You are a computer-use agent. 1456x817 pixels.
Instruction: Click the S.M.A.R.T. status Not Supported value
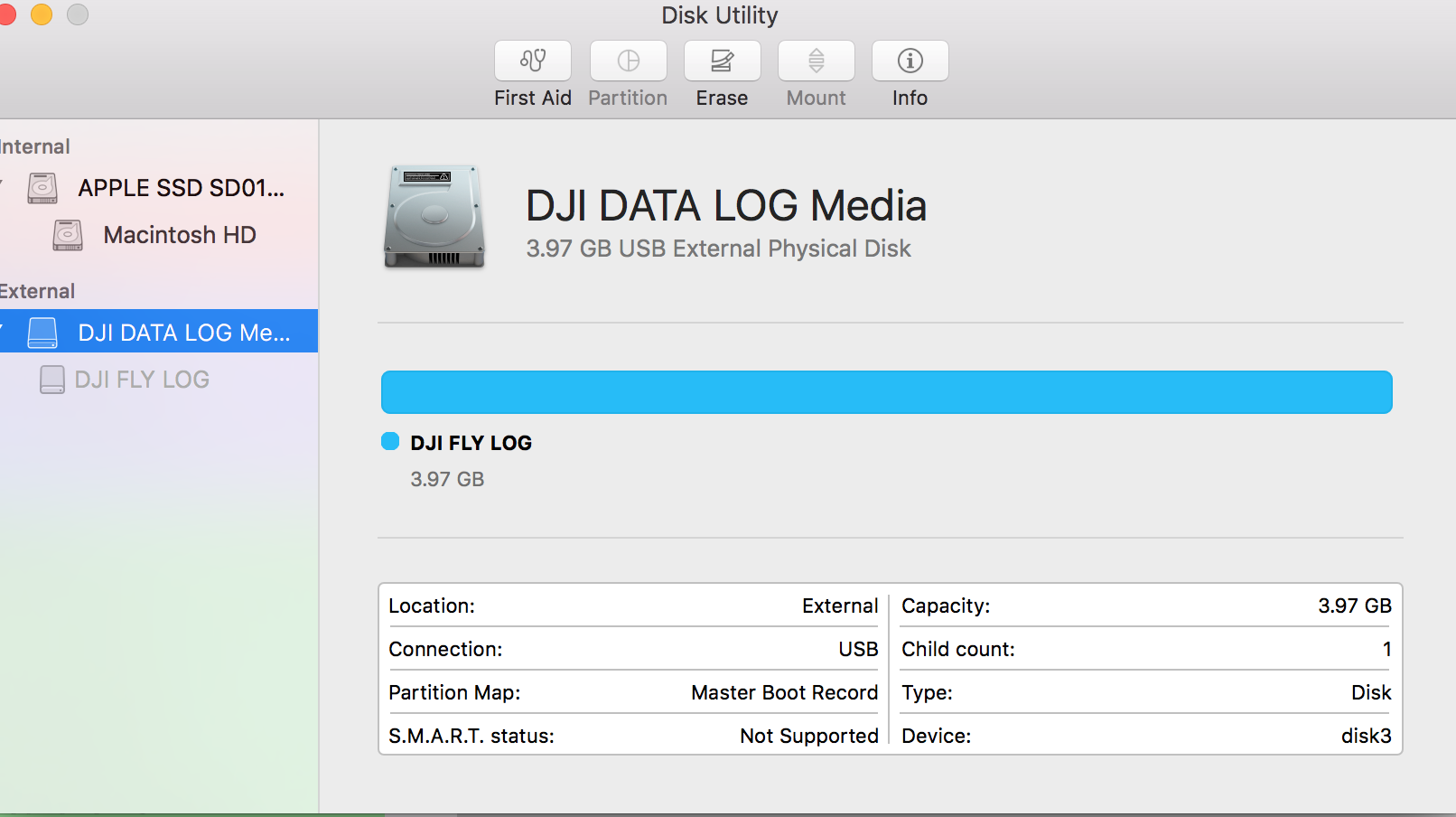coord(809,736)
